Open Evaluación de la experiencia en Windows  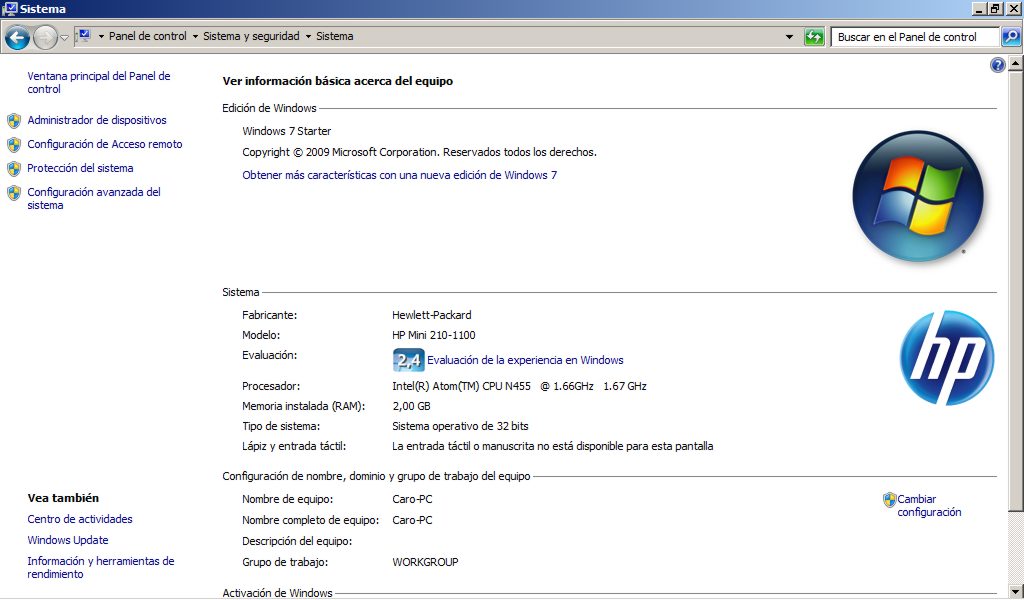pos(525,360)
